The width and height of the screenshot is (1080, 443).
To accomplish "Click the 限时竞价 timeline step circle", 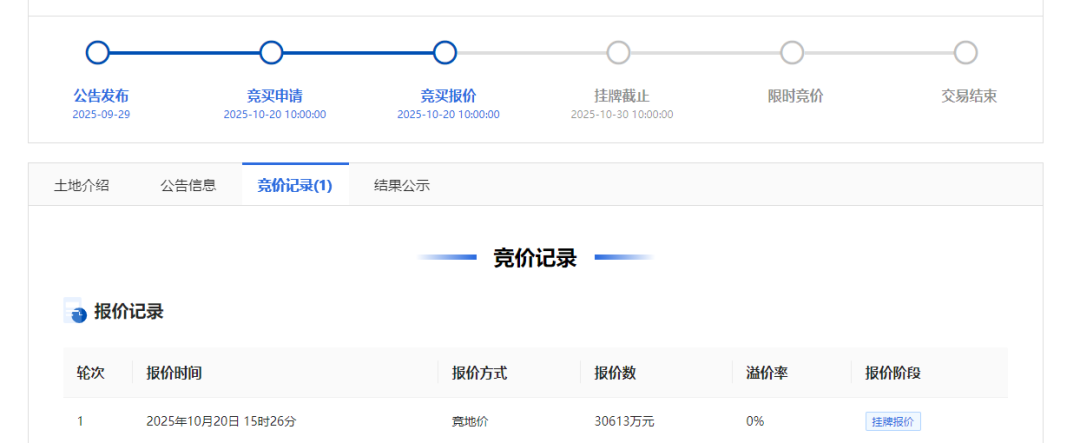I will tap(792, 52).
